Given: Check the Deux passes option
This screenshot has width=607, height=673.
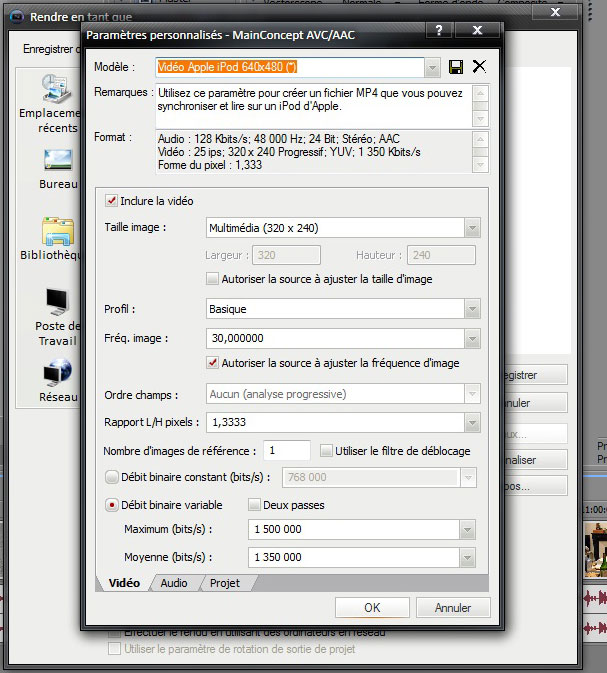Looking at the screenshot, I should [254, 505].
